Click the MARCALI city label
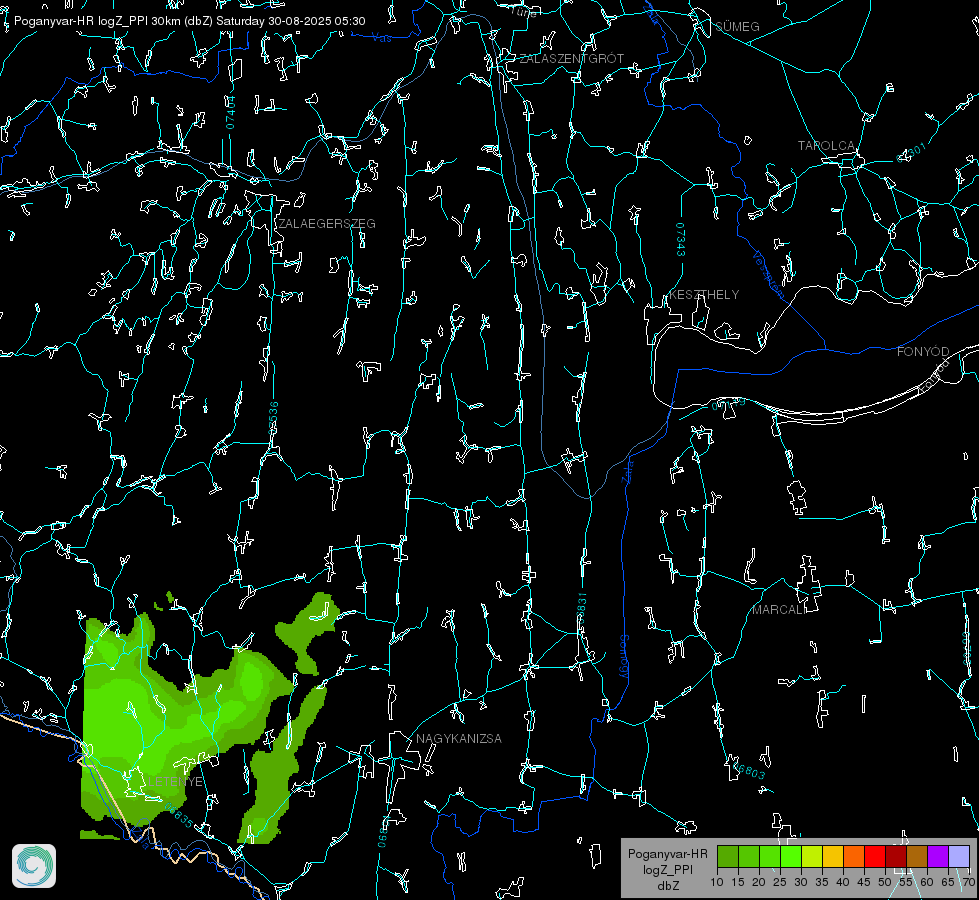Viewport: 979px width, 900px height. pos(778,610)
